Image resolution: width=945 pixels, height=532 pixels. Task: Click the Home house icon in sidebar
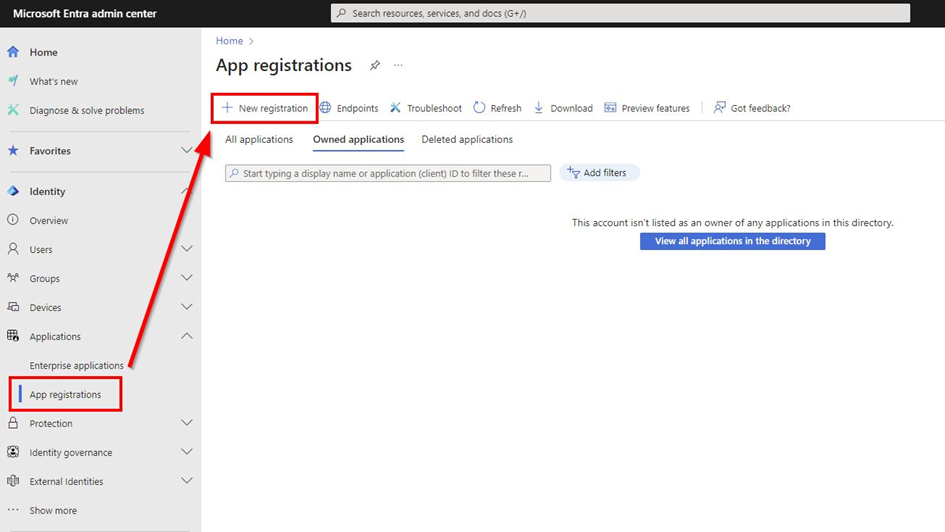[13, 52]
